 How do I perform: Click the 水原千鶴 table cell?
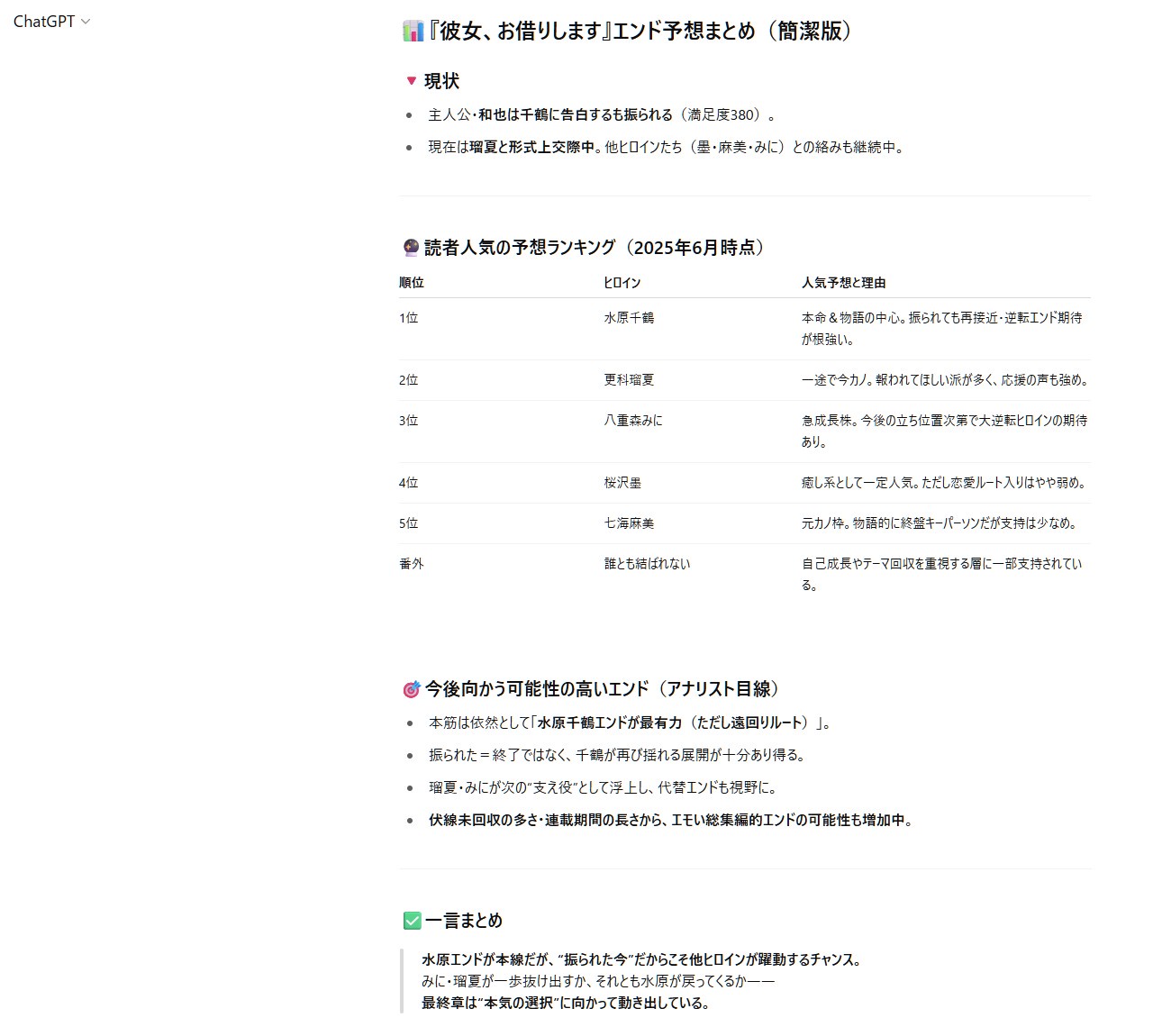point(629,318)
